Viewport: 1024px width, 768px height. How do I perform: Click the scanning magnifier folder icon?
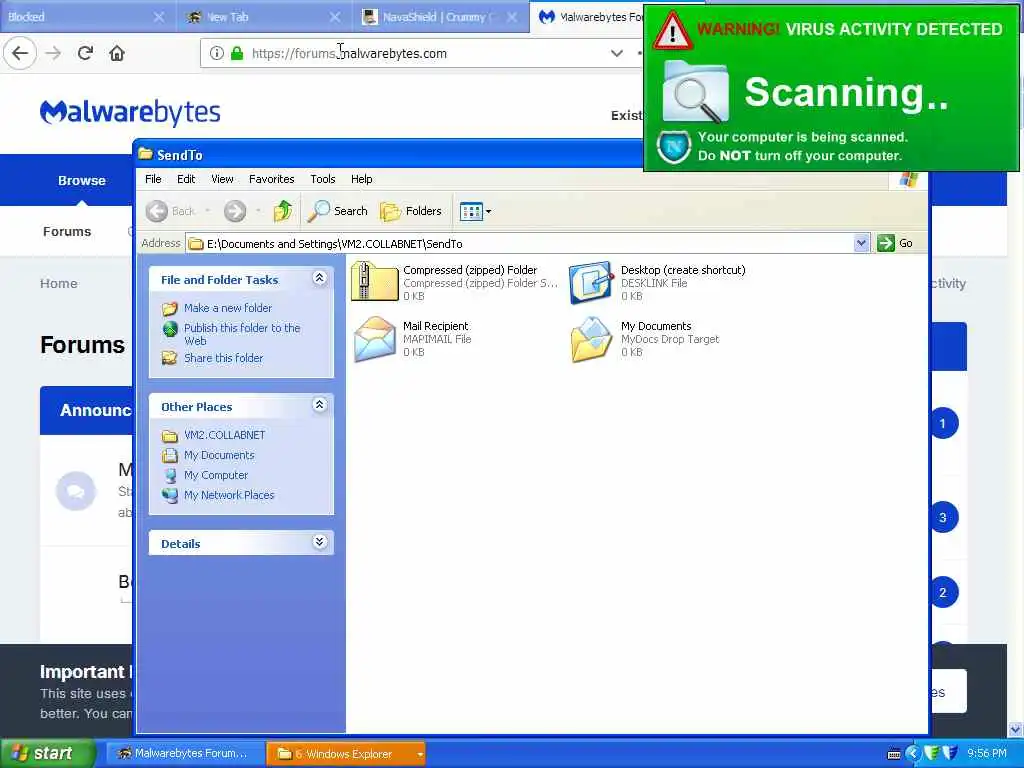coord(695,92)
